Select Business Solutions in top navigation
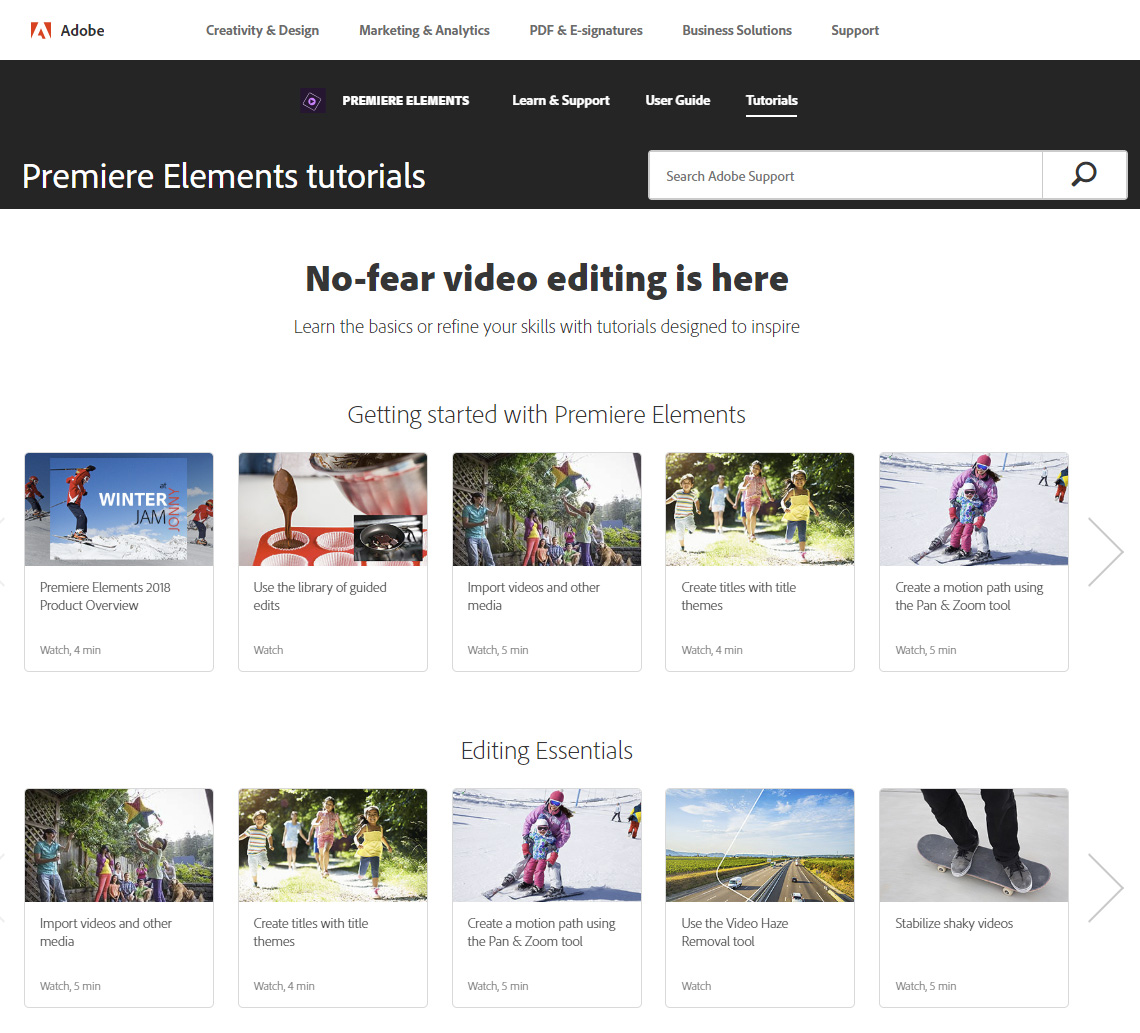1140x1033 pixels. (x=737, y=30)
